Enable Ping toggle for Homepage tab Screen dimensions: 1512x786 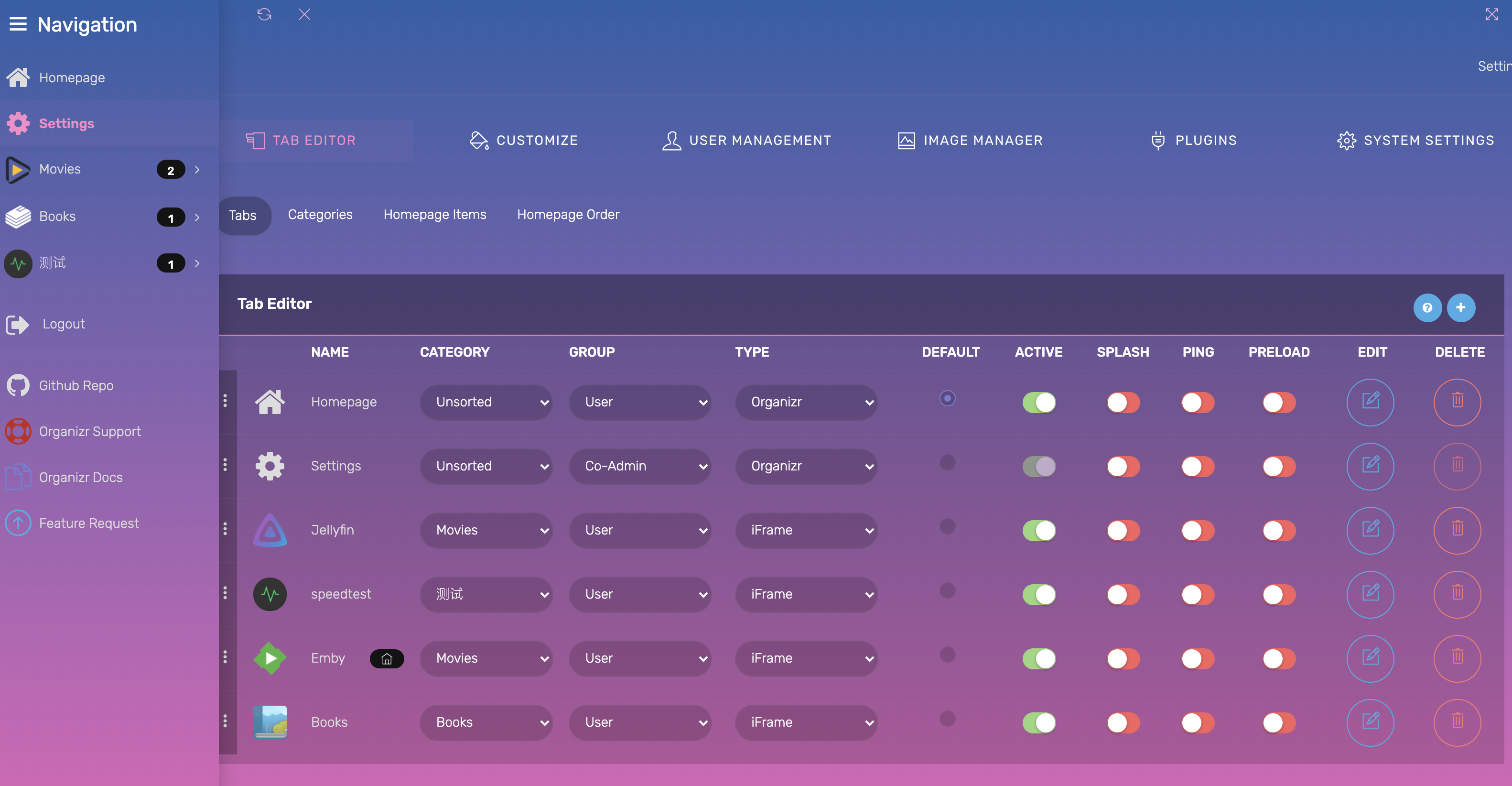(x=1198, y=402)
